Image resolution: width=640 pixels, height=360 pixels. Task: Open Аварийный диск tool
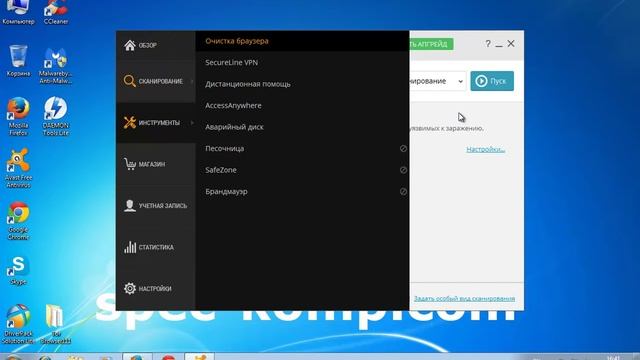pos(302,127)
